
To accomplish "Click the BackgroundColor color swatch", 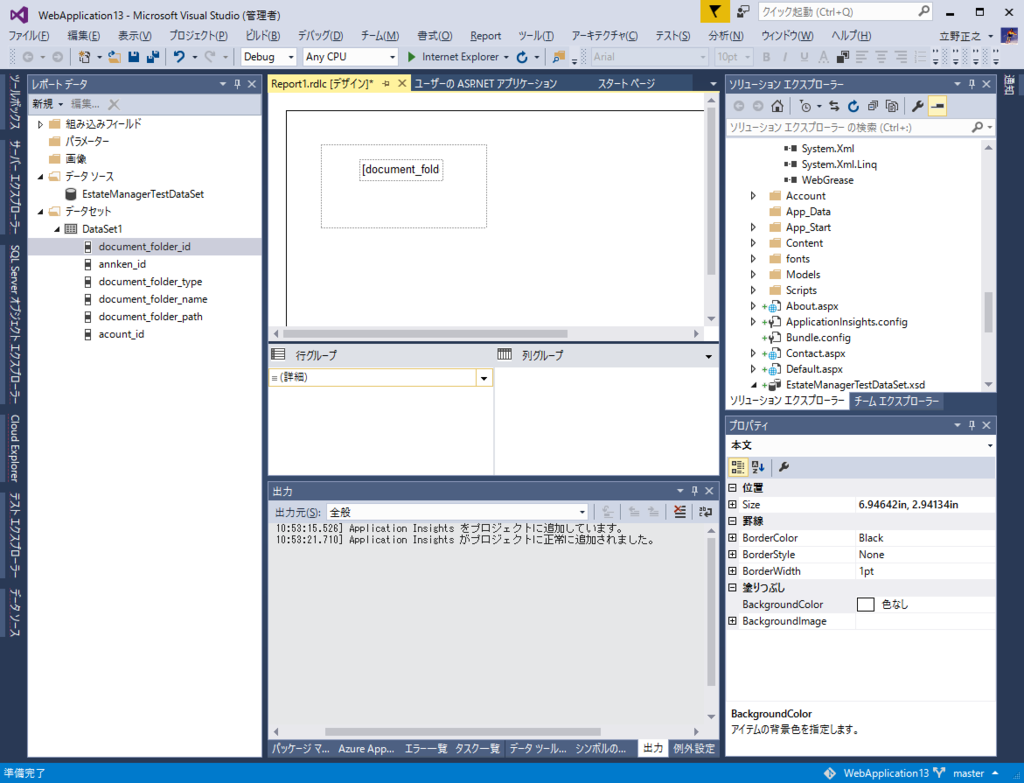I will click(x=865, y=604).
